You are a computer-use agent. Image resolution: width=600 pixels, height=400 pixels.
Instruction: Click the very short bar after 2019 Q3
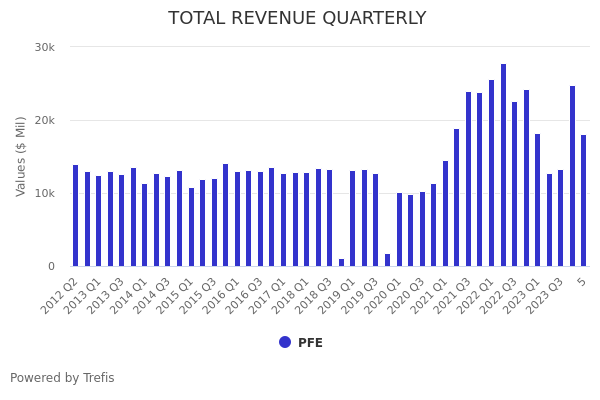point(387,260)
